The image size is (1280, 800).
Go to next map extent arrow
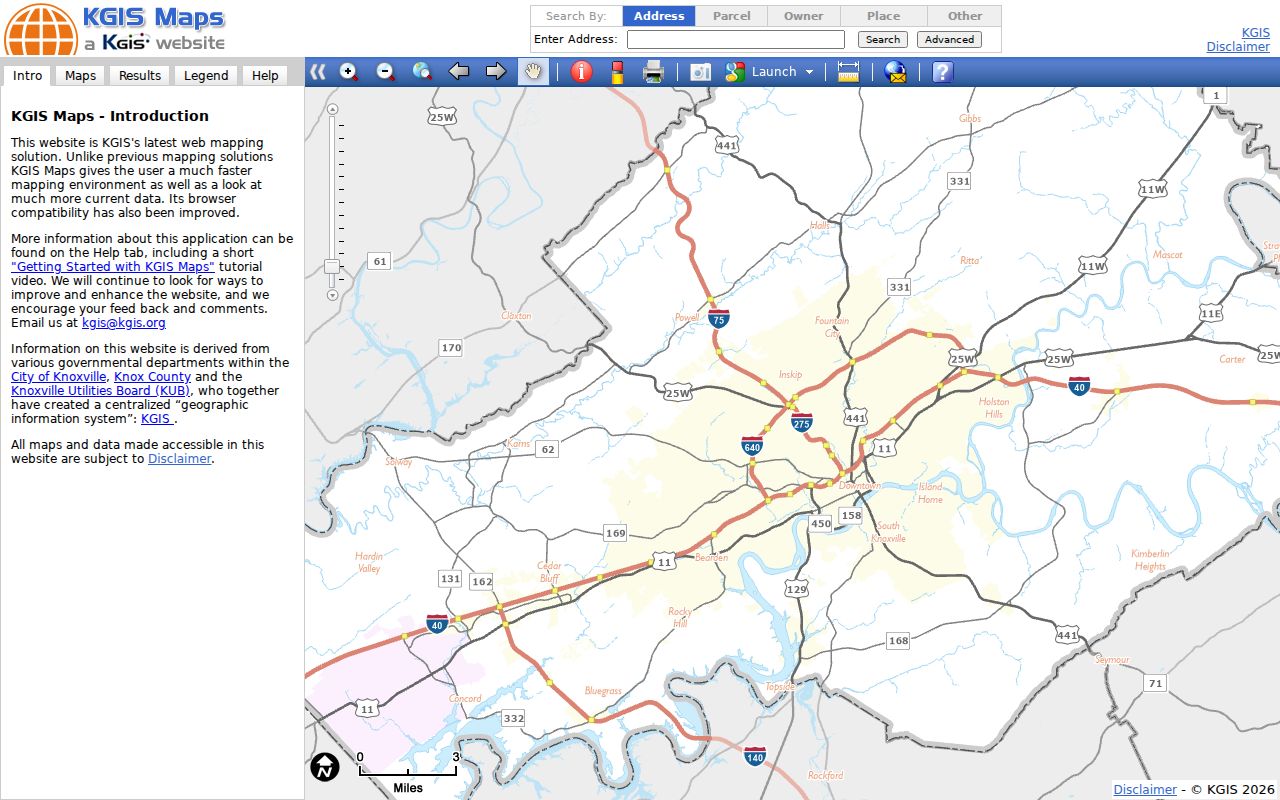(496, 72)
